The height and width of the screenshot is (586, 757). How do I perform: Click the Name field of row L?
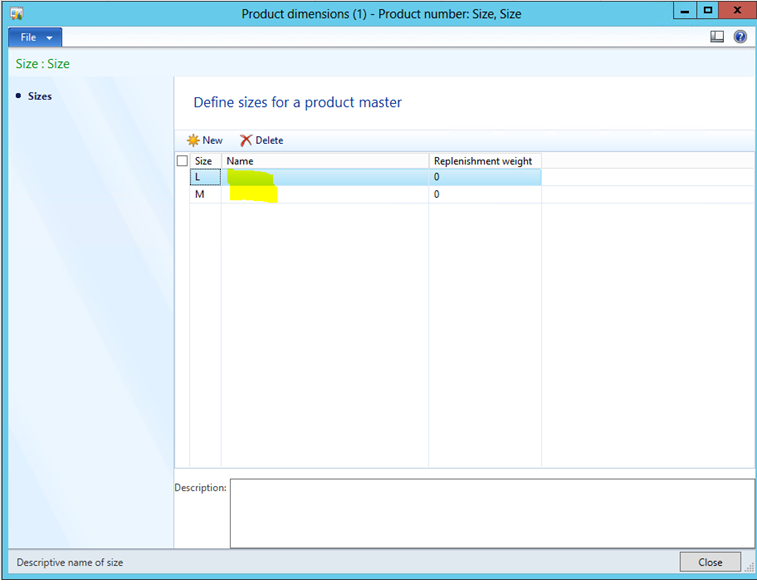coord(324,177)
